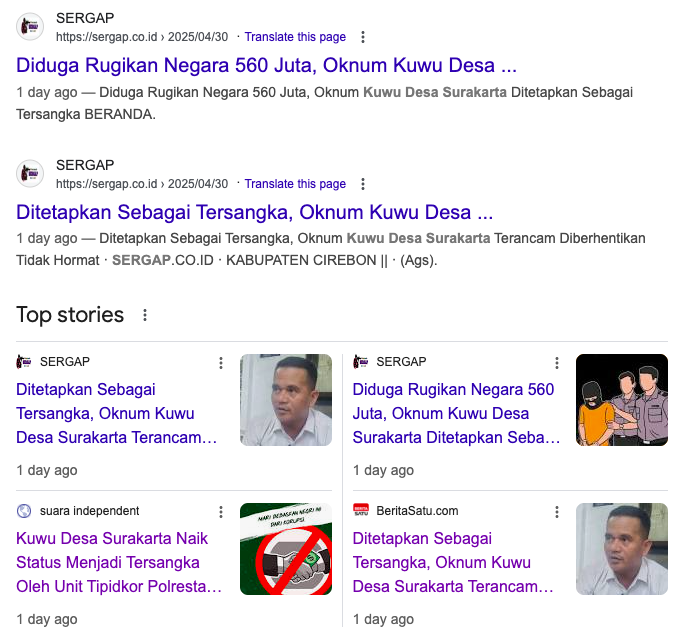Open SERGAP top story 'Diduga Rugikan Negara 560 Juta'

456,413
